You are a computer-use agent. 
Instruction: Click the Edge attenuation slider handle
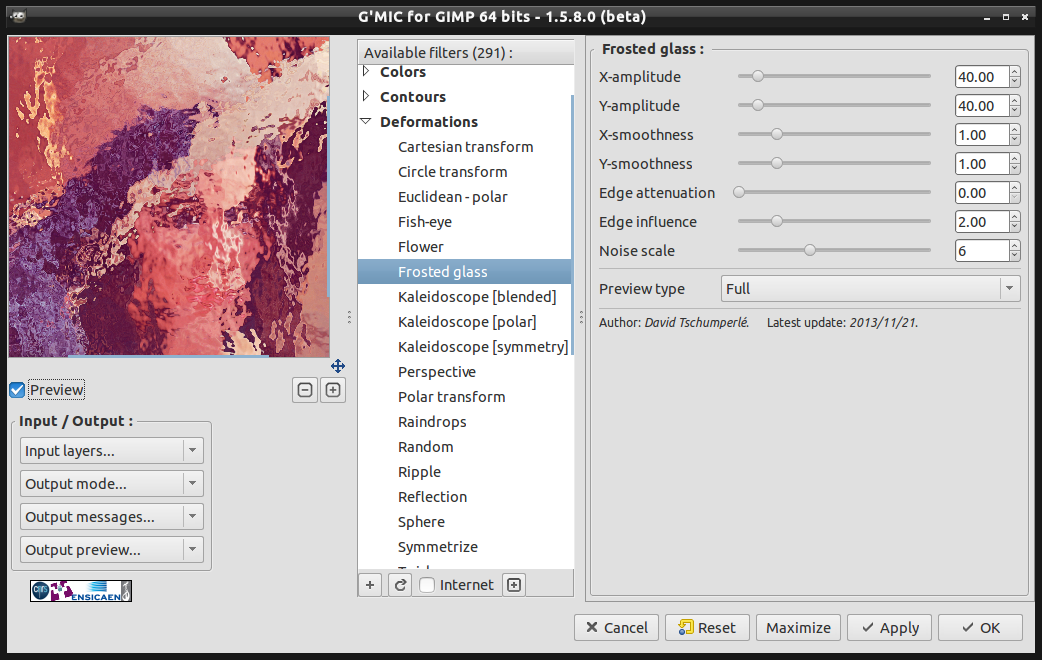[x=739, y=192]
